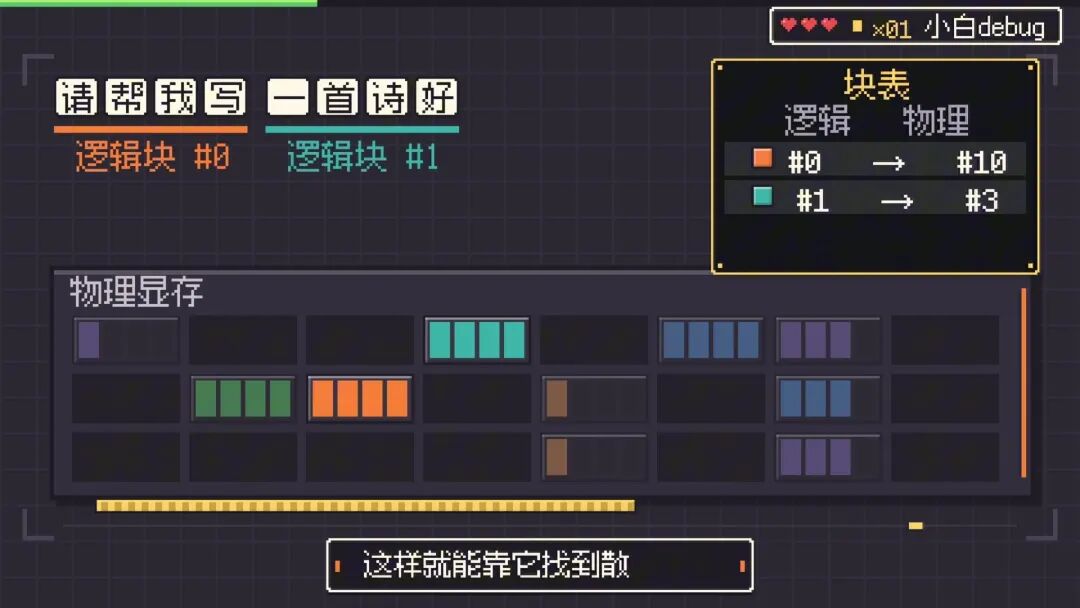The width and height of the screenshot is (1080, 608).
Task: Click the logical #0 cell in block table
Action: pos(804,163)
